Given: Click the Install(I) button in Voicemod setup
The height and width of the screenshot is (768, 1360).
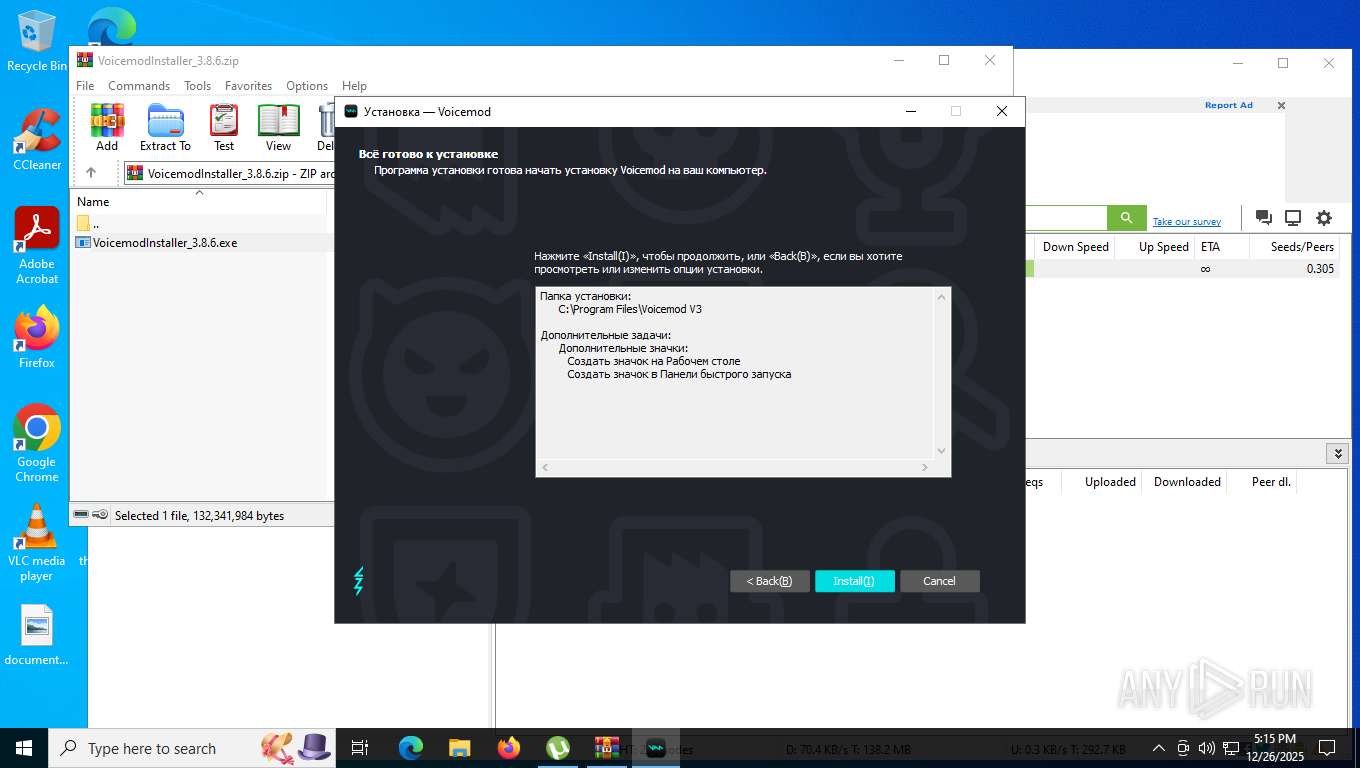Looking at the screenshot, I should coord(854,581).
